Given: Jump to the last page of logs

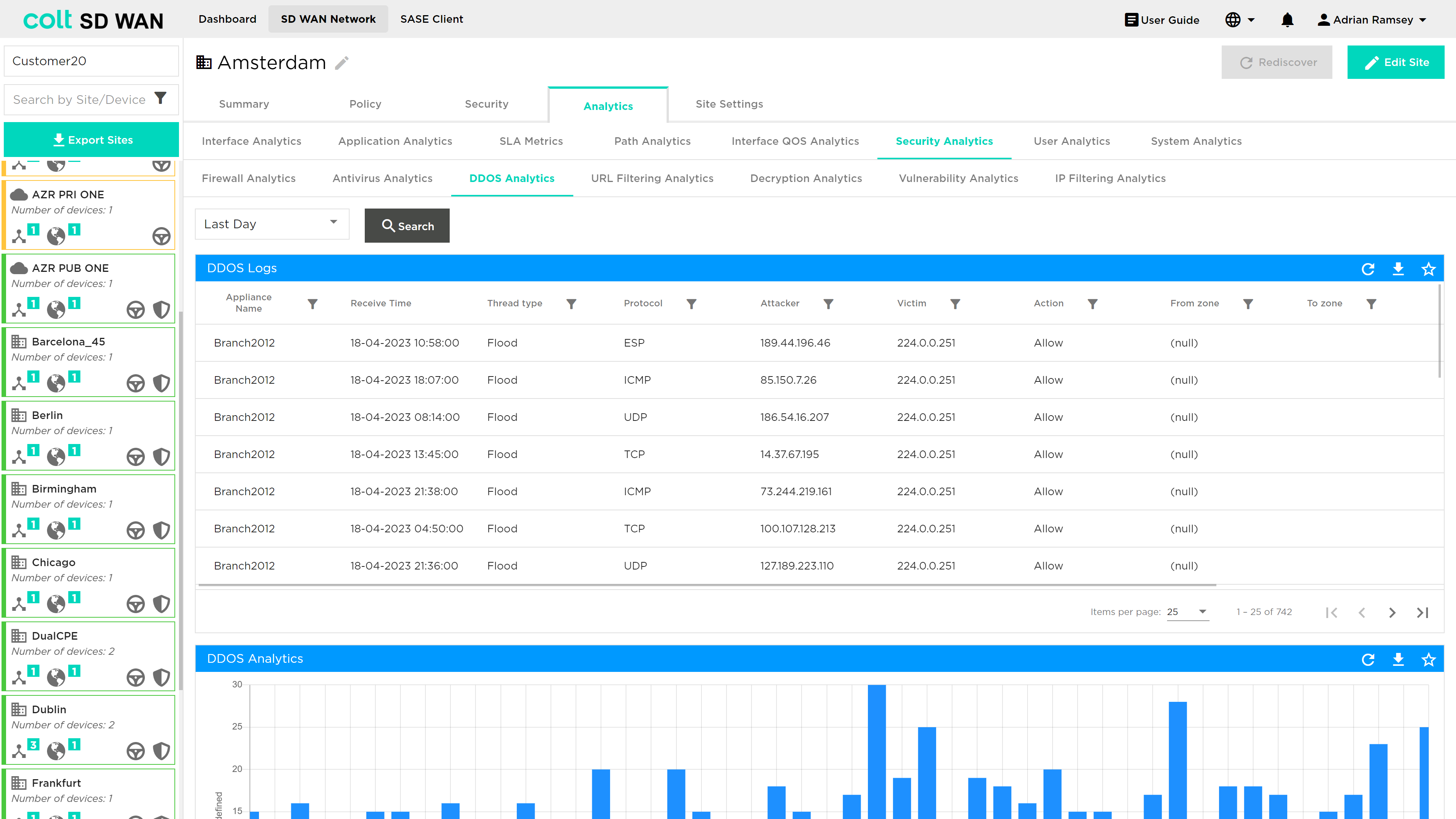Looking at the screenshot, I should pos(1423,612).
